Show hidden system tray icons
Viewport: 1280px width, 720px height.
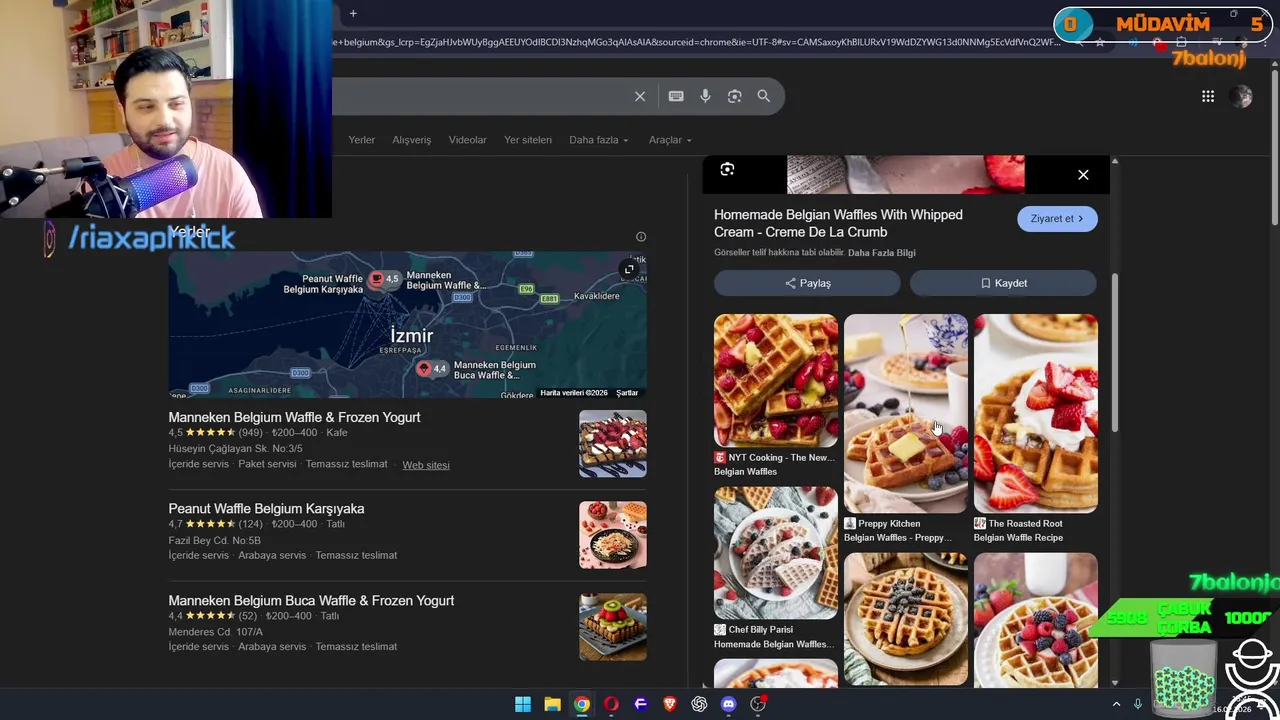pyautogui.click(x=1116, y=704)
